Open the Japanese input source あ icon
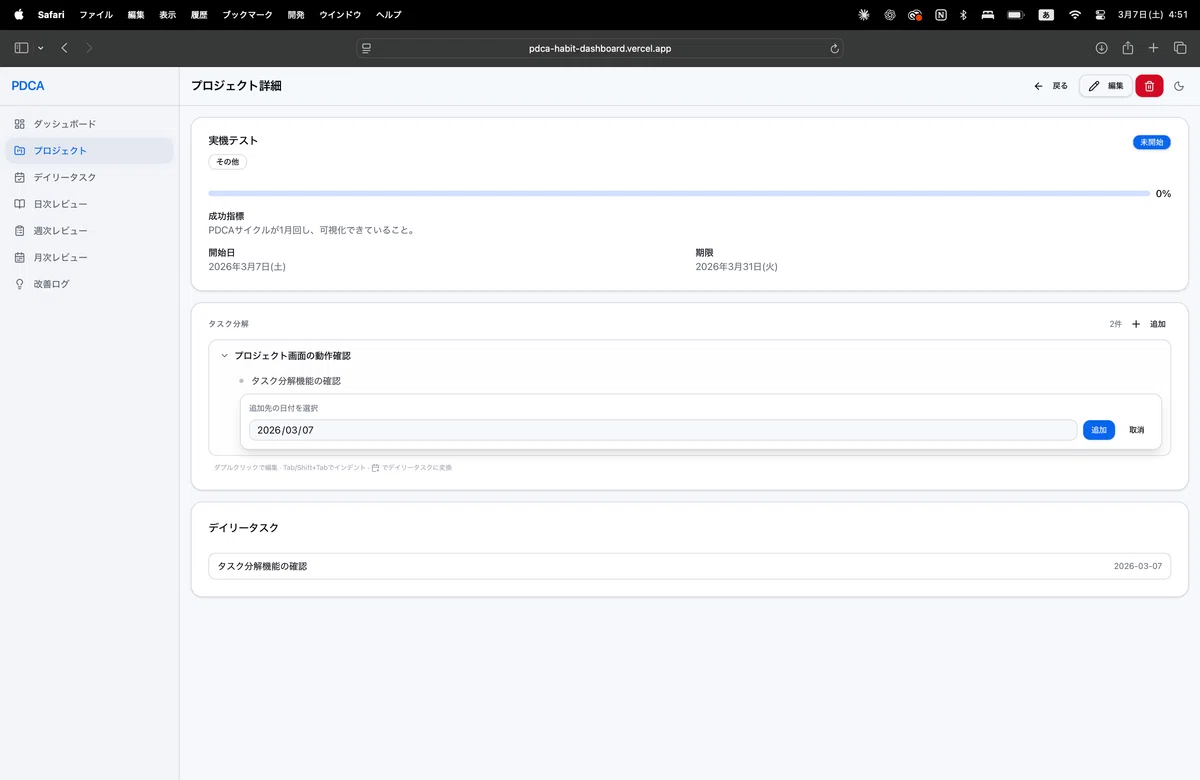This screenshot has height=780, width=1200. tap(1046, 15)
